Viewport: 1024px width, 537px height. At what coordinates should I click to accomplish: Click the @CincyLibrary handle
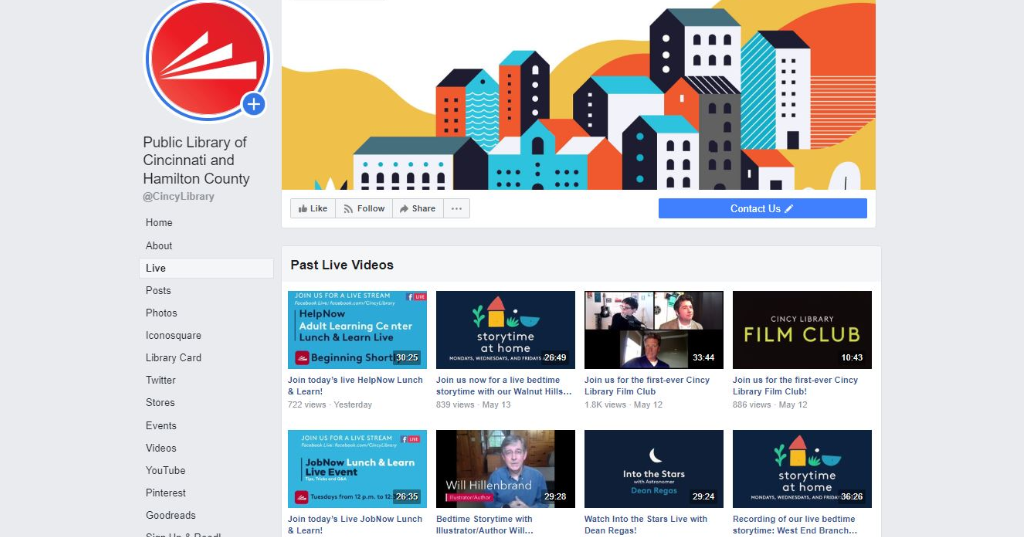[178, 197]
